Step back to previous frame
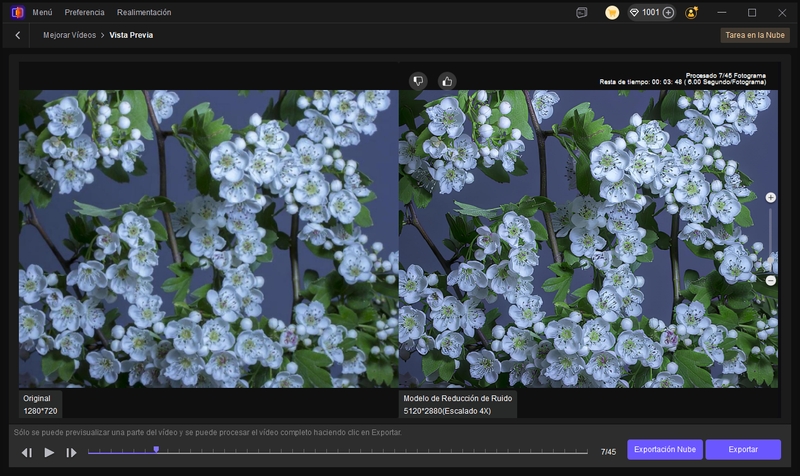This screenshot has height=476, width=800. pyautogui.click(x=27, y=452)
